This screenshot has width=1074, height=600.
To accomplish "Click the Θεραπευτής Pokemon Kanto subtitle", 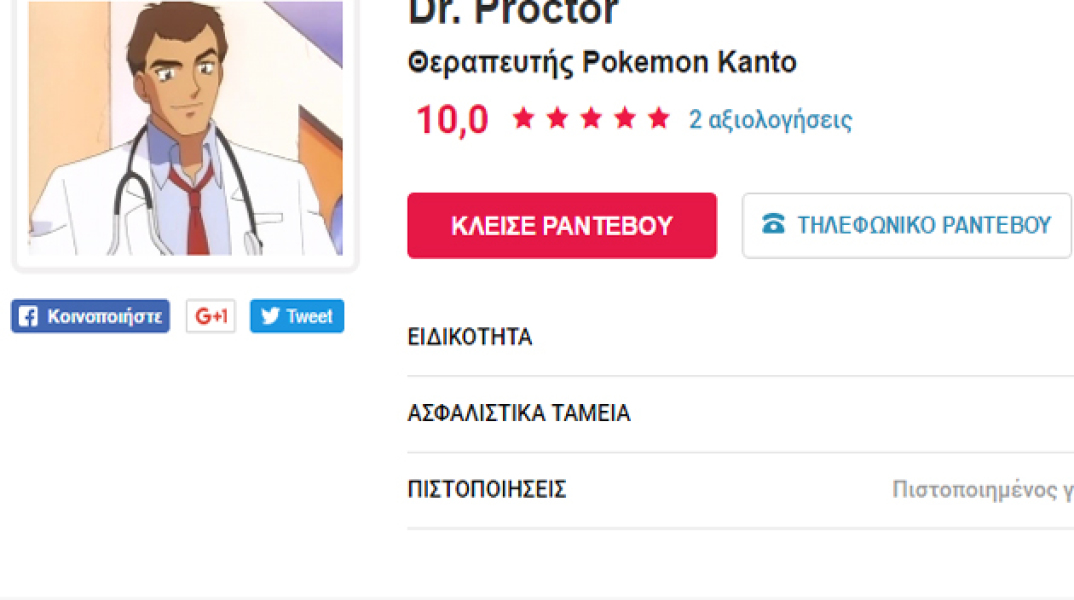I will tap(602, 63).
